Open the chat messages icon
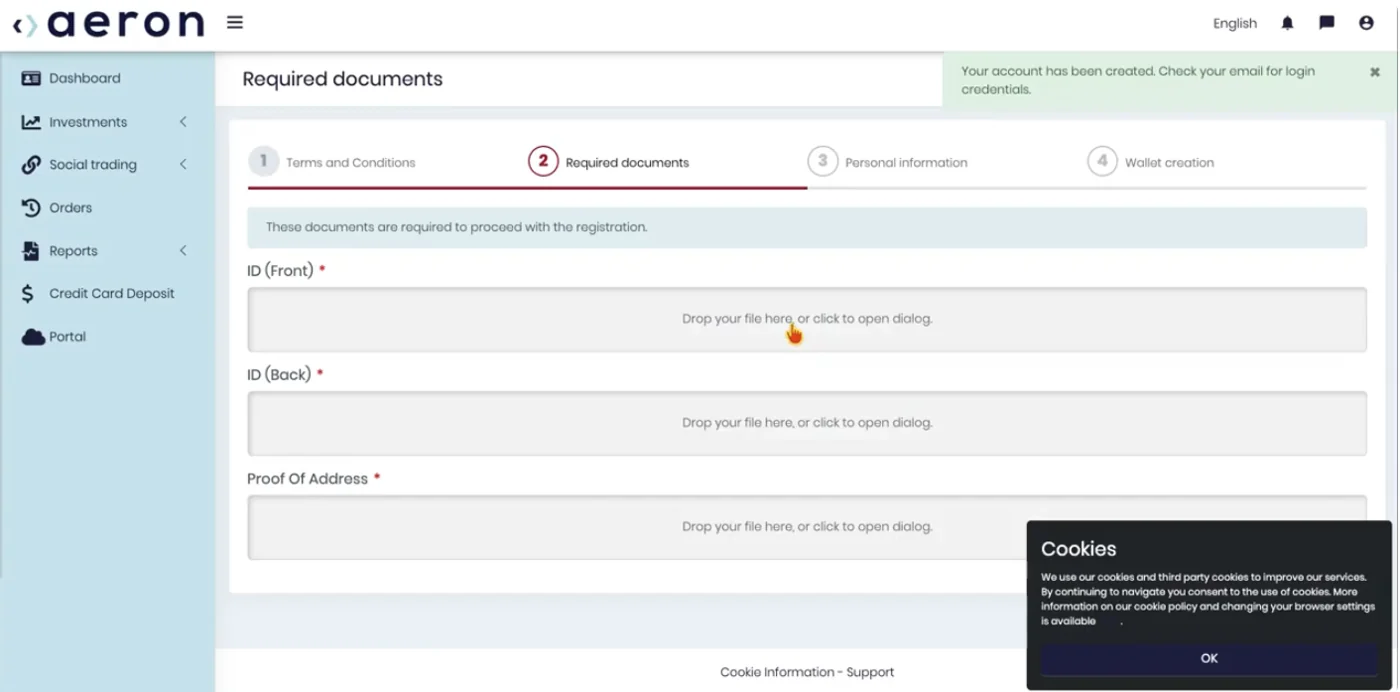The width and height of the screenshot is (1400, 692). coord(1327,23)
